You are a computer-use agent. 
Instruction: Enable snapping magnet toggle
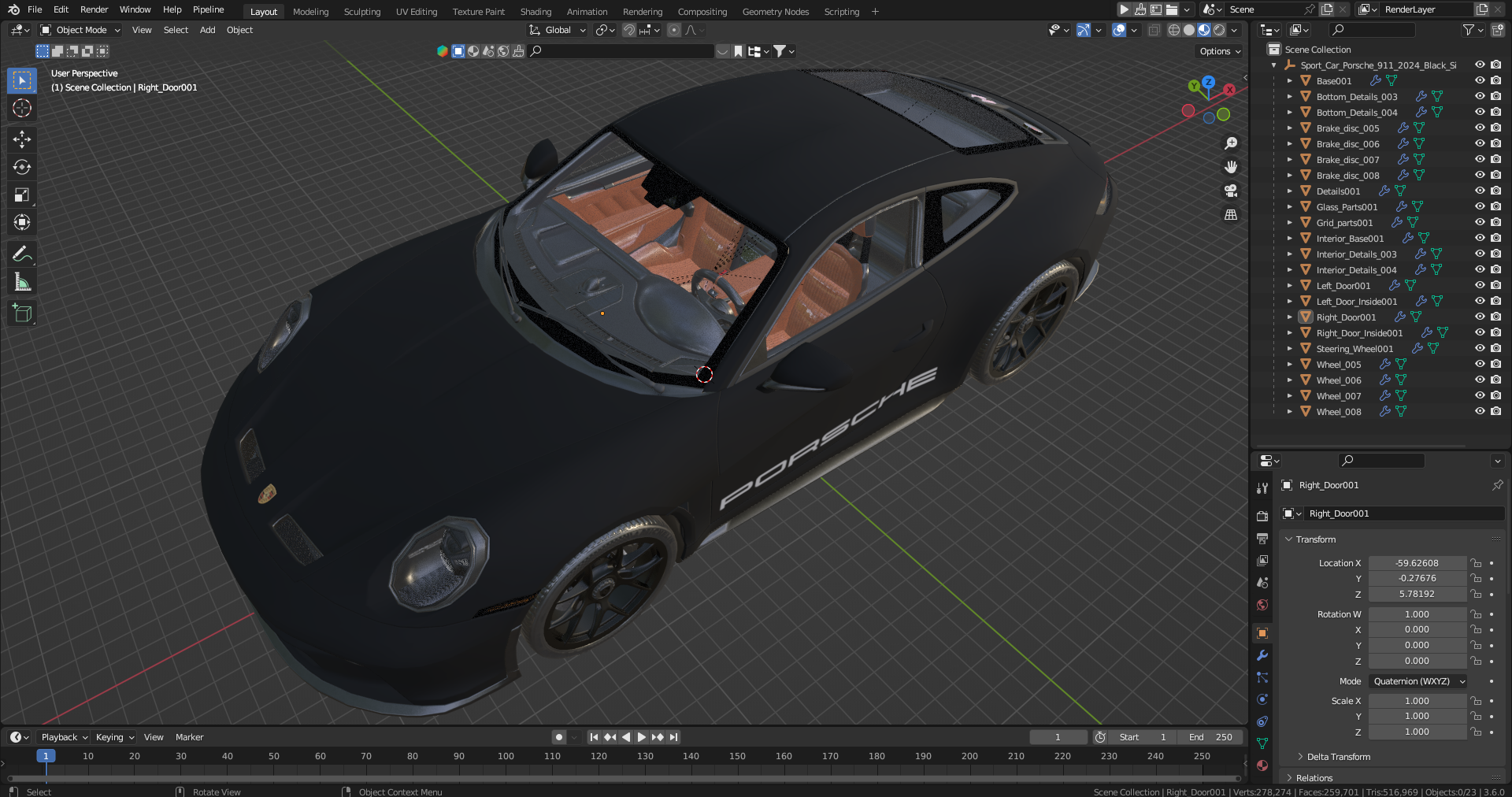pyautogui.click(x=628, y=30)
